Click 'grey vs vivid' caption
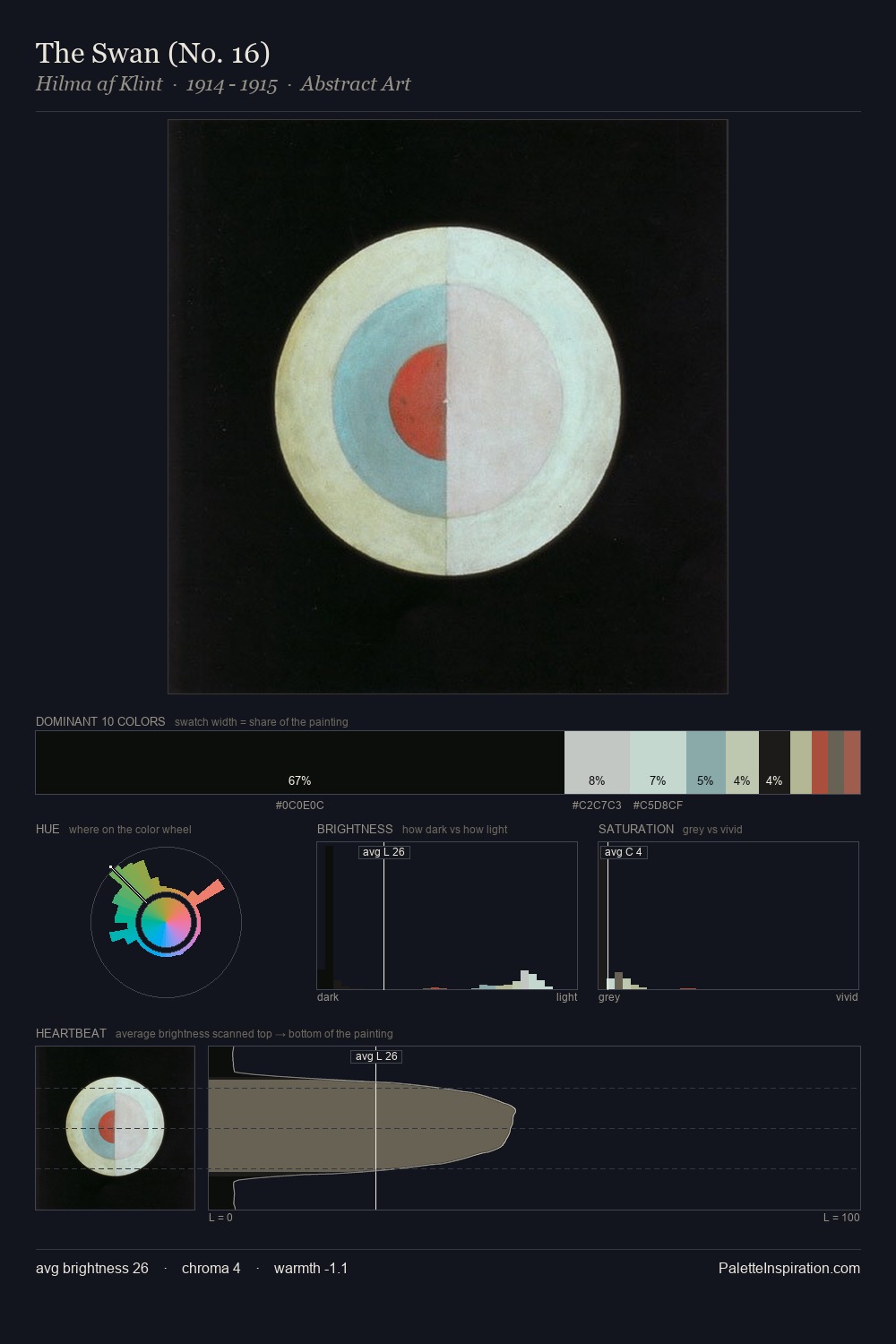The image size is (896, 1344). click(712, 830)
